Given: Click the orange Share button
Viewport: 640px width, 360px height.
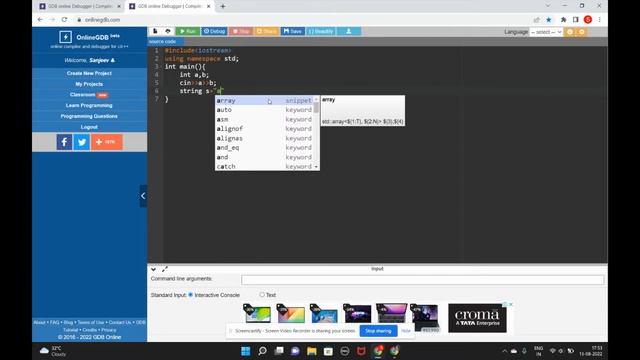Looking at the screenshot, I should (267, 31).
